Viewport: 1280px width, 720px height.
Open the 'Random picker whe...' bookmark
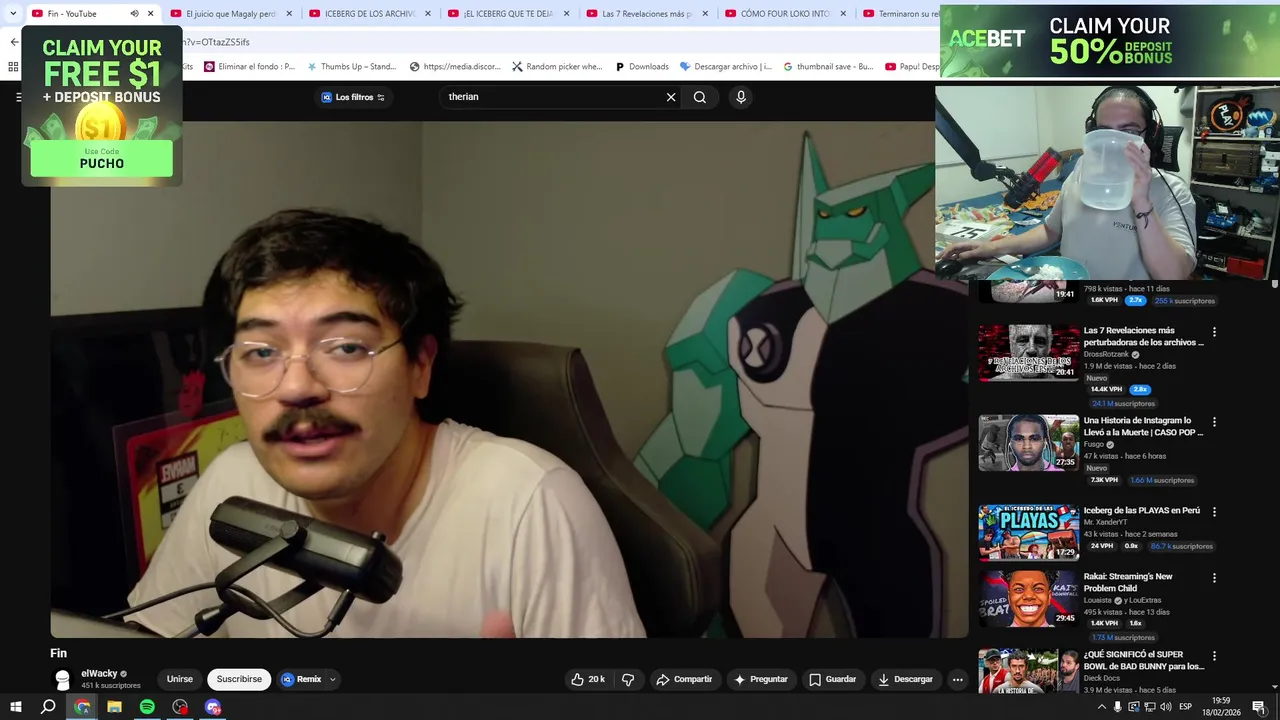[557, 67]
